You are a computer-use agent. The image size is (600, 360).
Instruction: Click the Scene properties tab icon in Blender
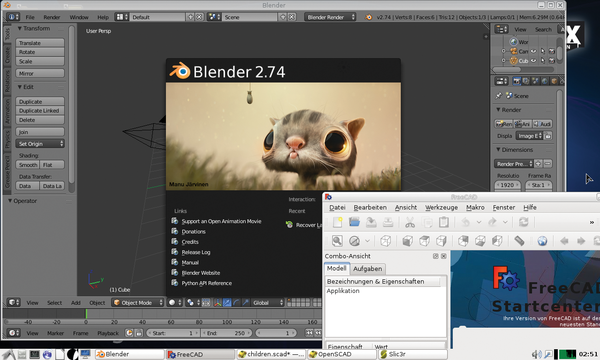pos(535,81)
